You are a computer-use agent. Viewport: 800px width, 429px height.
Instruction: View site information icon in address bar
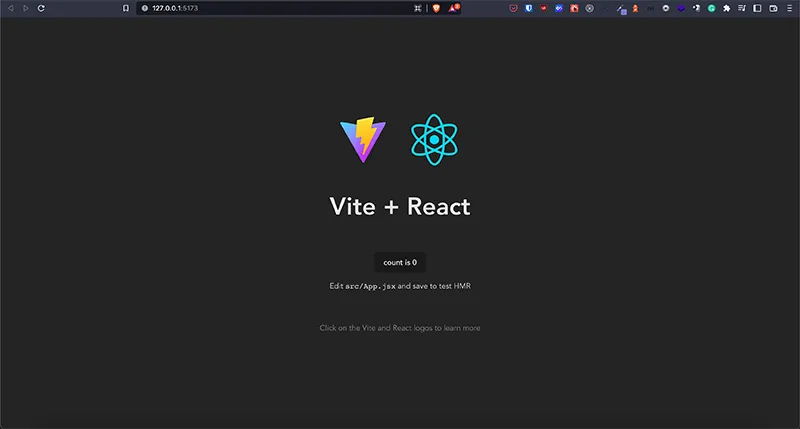(144, 8)
